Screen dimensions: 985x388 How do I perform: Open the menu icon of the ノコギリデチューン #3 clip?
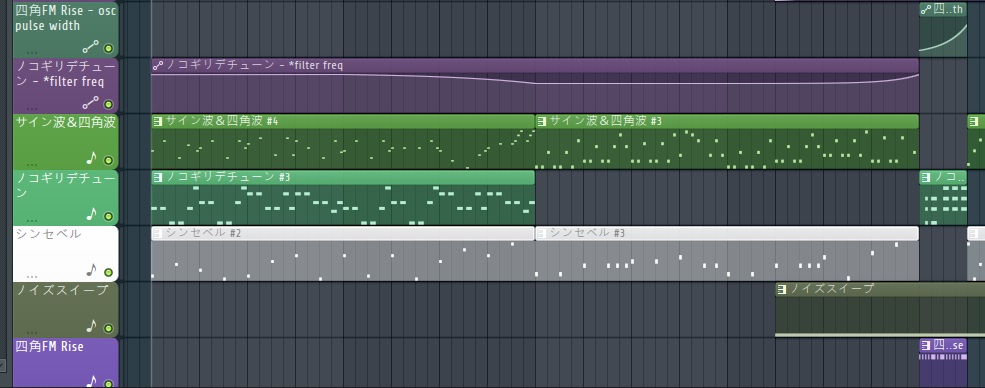click(x=158, y=177)
